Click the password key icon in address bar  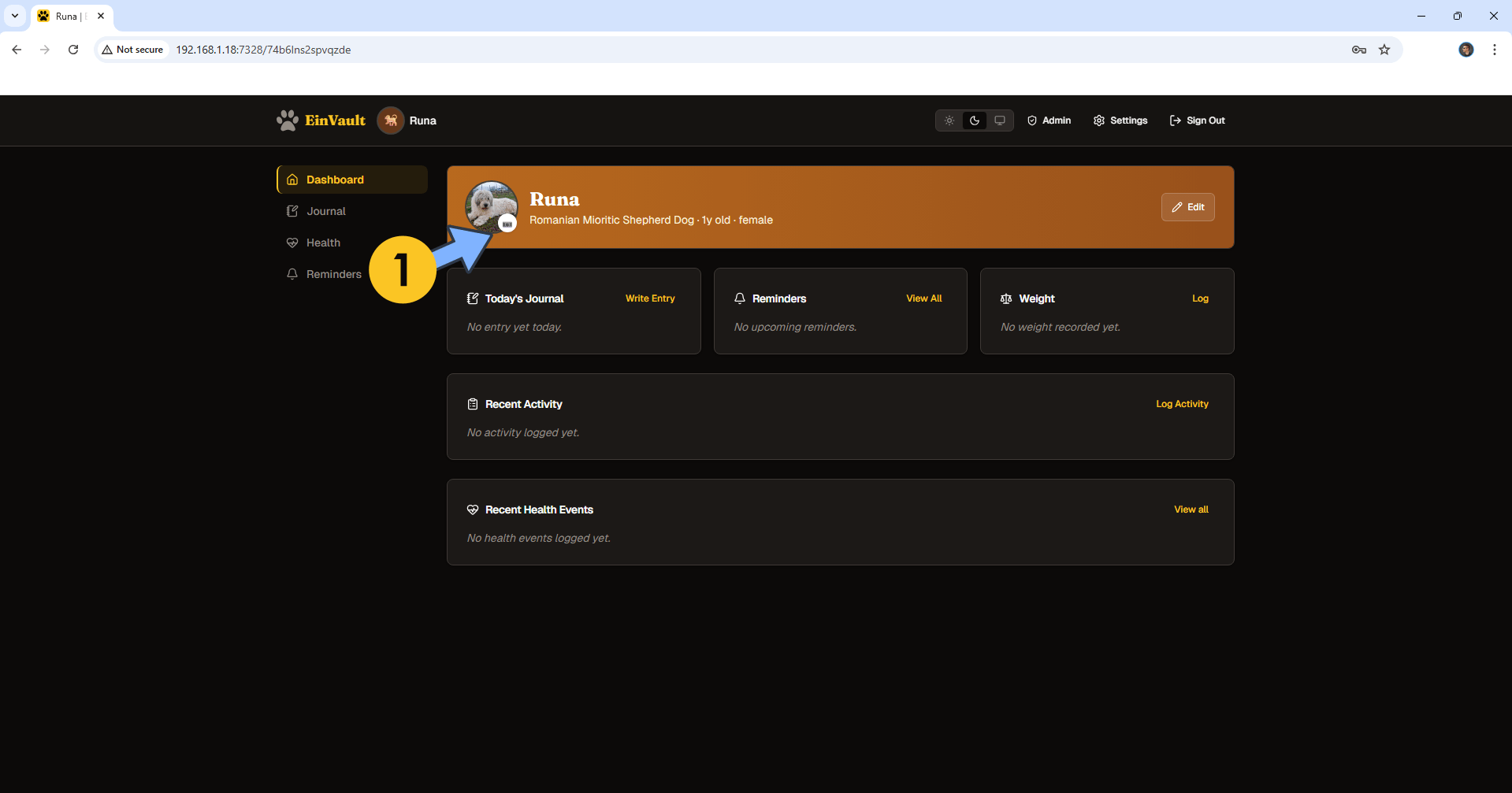1359,50
